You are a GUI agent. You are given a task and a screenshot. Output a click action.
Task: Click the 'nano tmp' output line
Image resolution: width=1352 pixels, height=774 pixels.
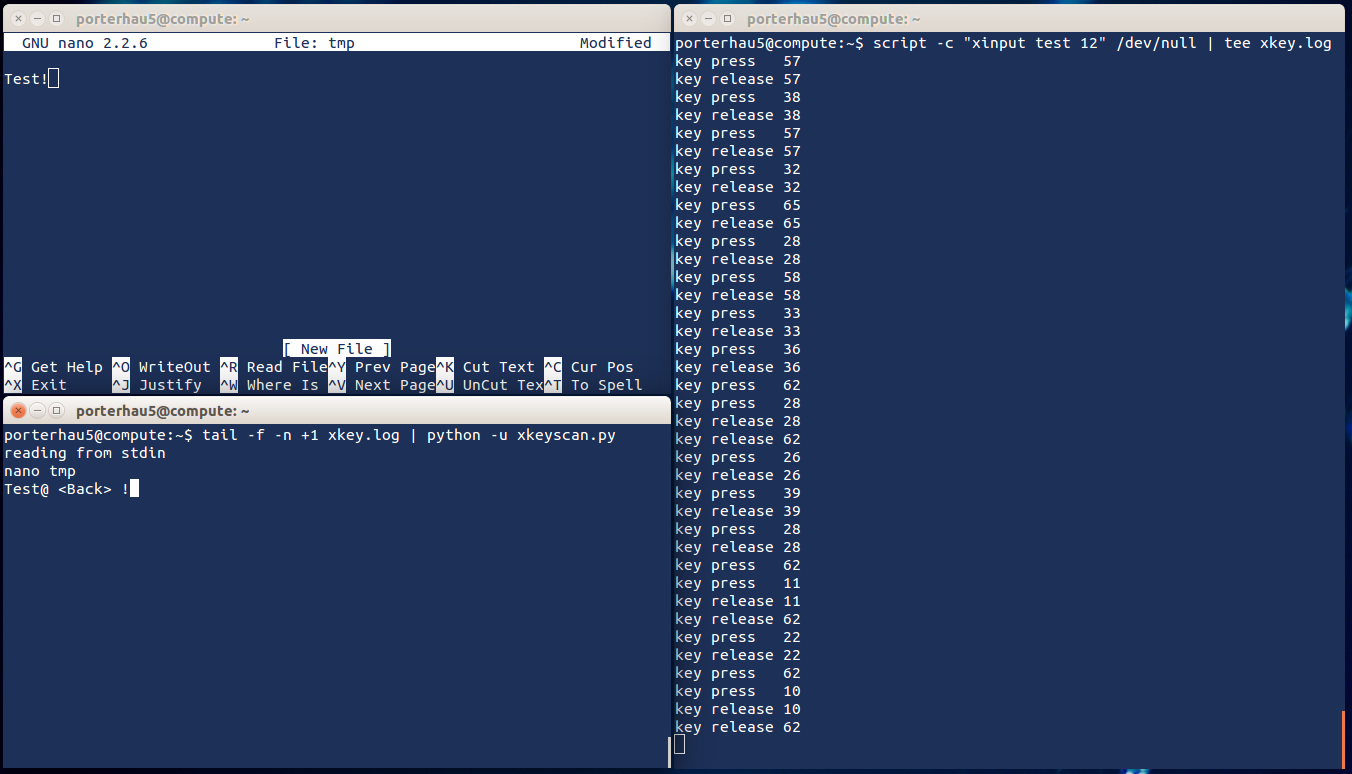(40, 471)
